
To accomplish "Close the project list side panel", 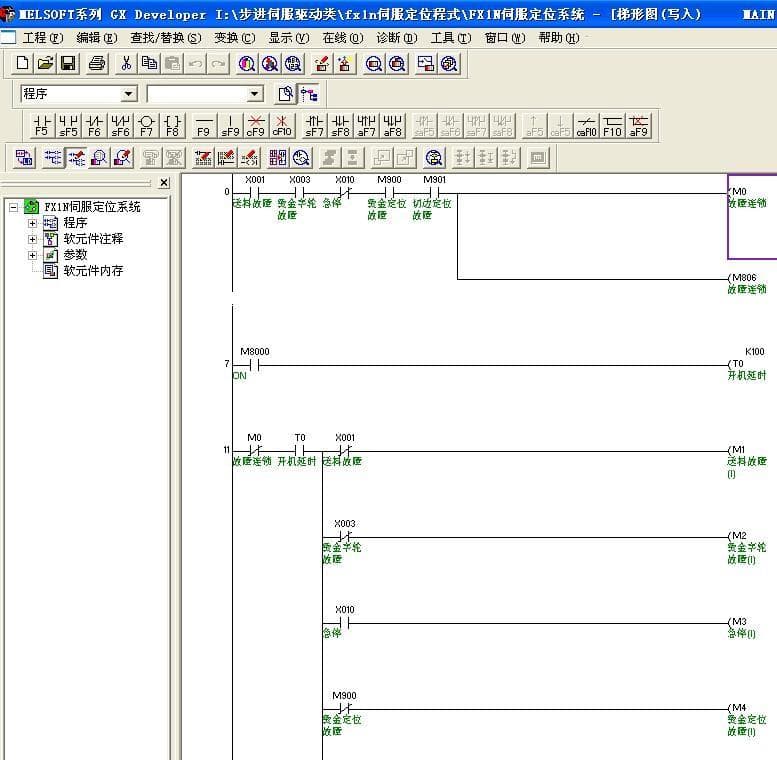I will point(164,183).
